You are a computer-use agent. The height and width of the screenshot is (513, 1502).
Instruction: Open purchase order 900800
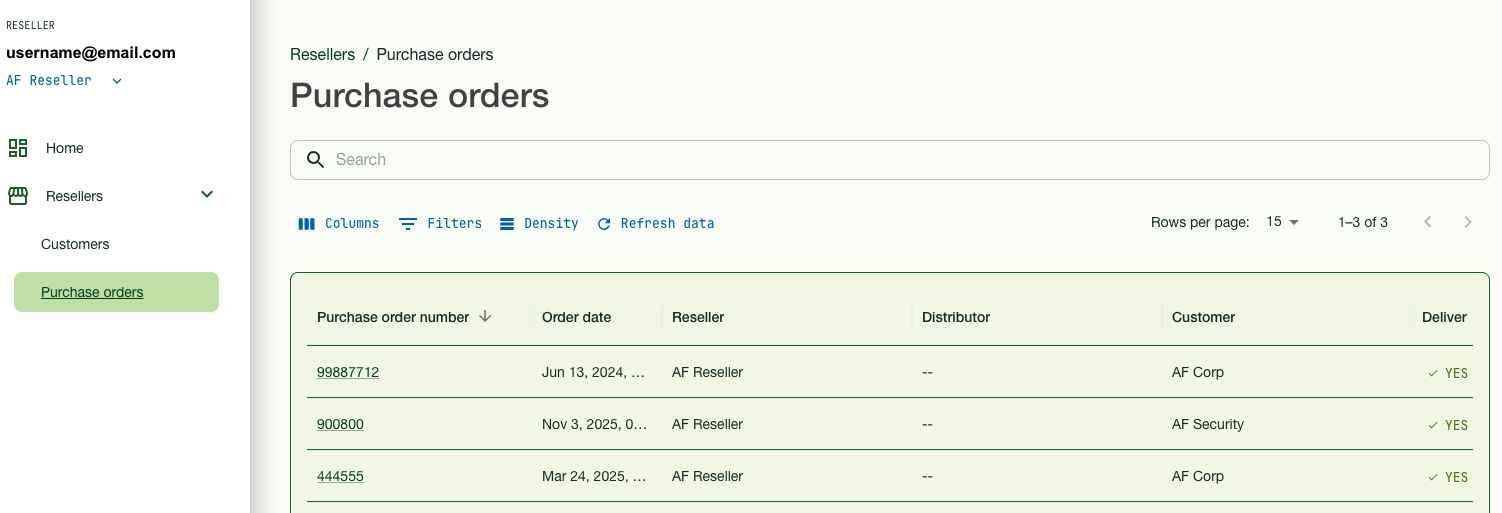[340, 424]
